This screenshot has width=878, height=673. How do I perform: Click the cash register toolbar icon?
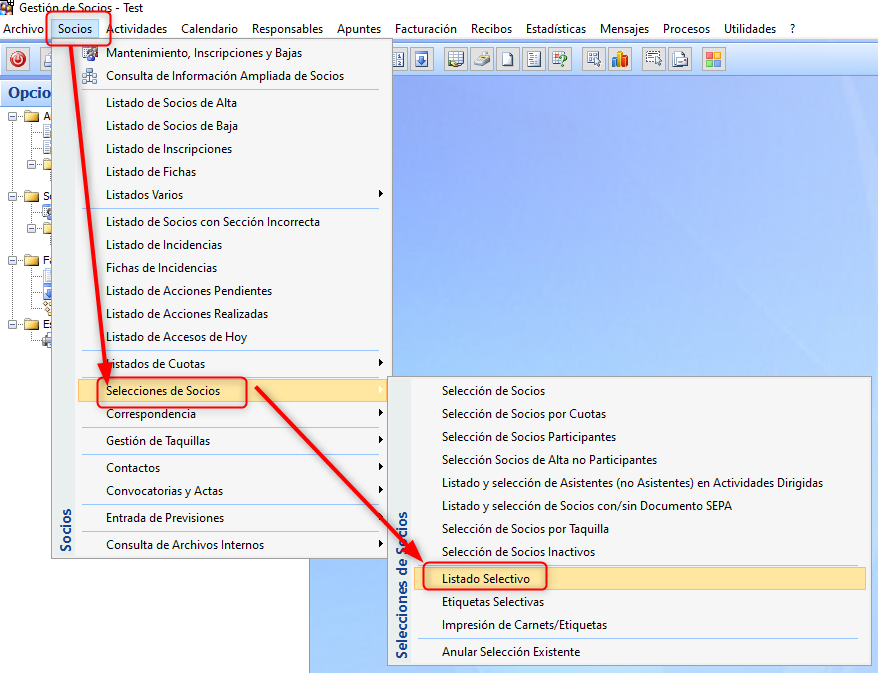point(482,59)
